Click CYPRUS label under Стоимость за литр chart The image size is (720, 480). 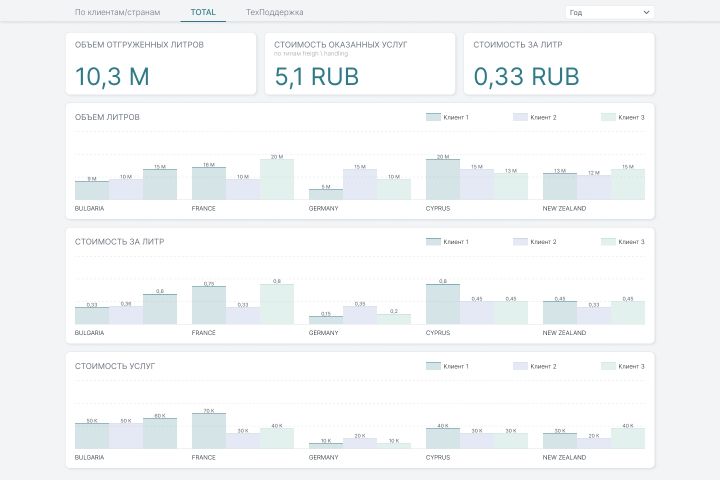point(438,333)
